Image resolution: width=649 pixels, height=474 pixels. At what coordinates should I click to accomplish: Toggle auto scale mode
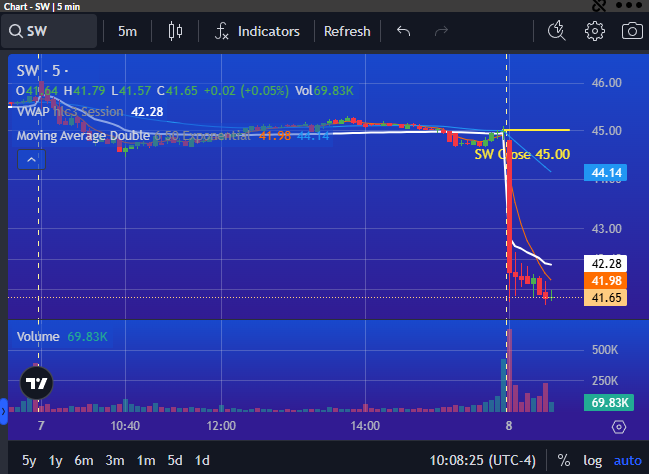coord(627,460)
